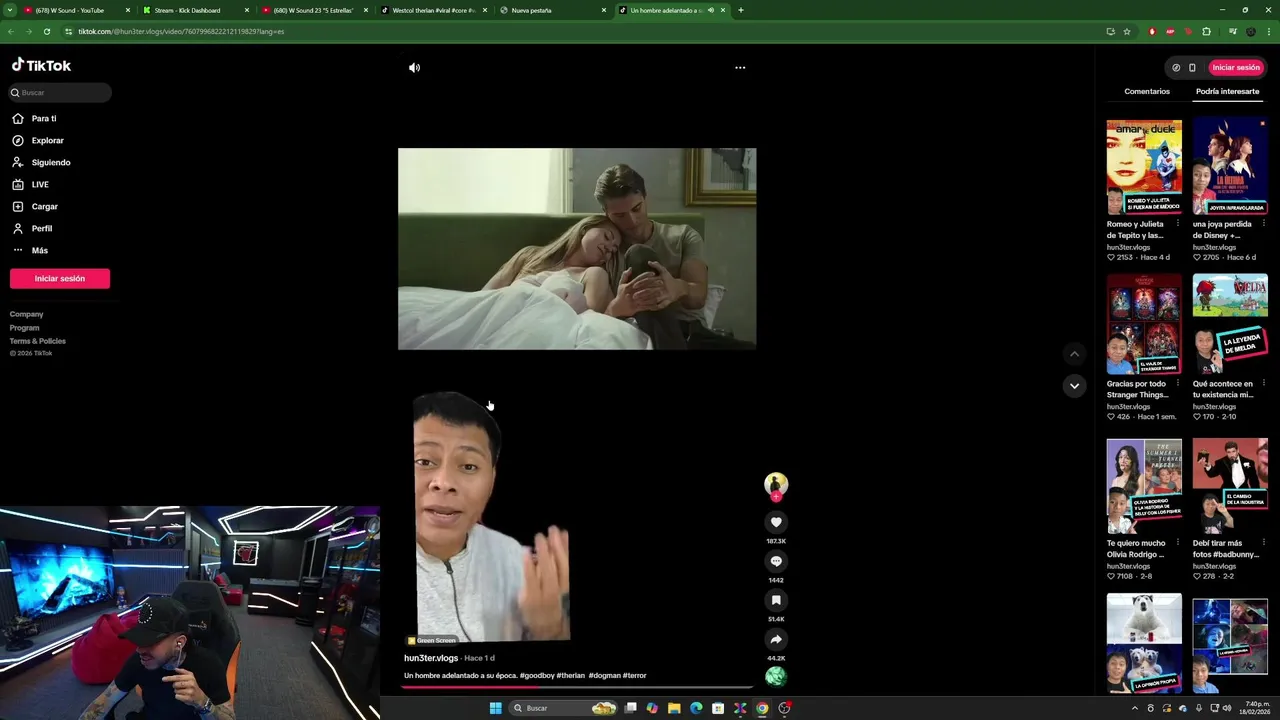
Task: Open the joya perdida de Disney thumbnail
Action: 1230,167
